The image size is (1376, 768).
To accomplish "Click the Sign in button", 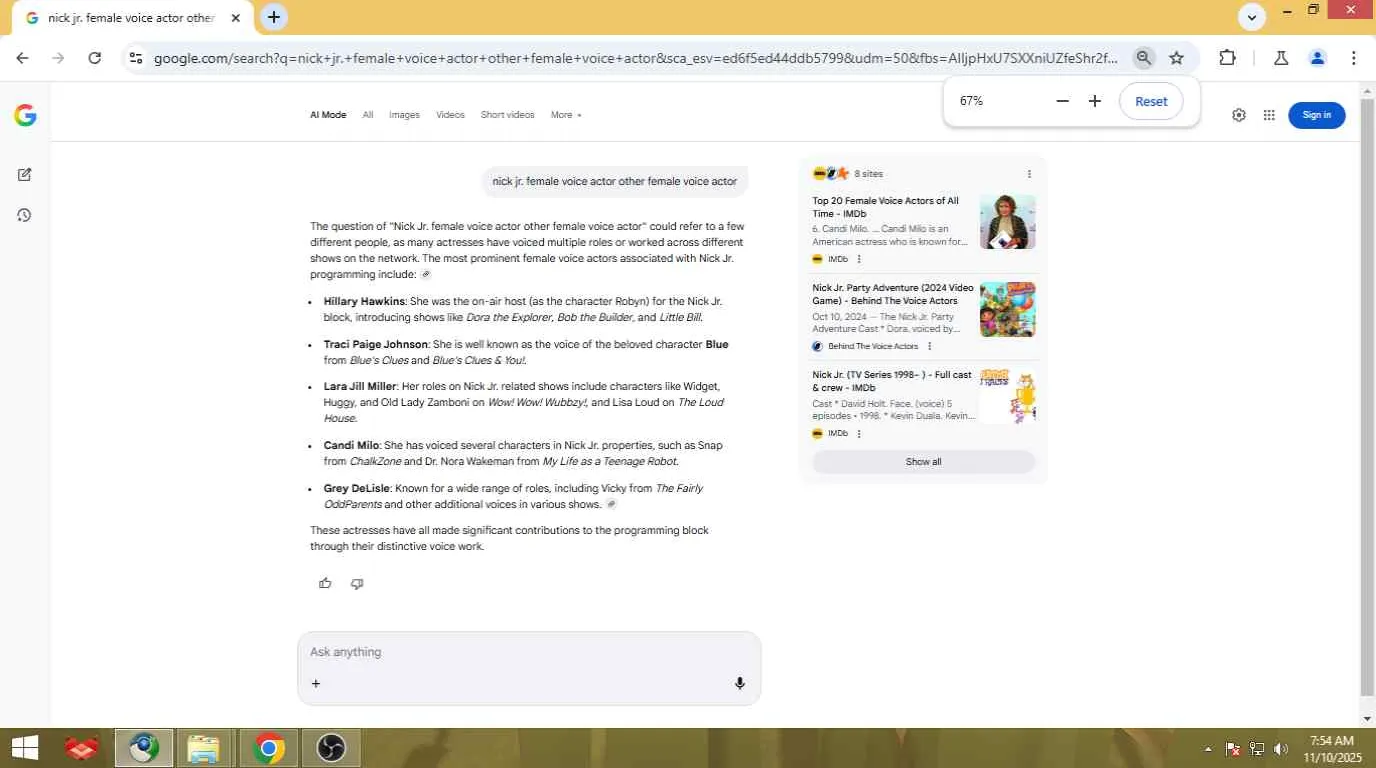I will (x=1317, y=115).
